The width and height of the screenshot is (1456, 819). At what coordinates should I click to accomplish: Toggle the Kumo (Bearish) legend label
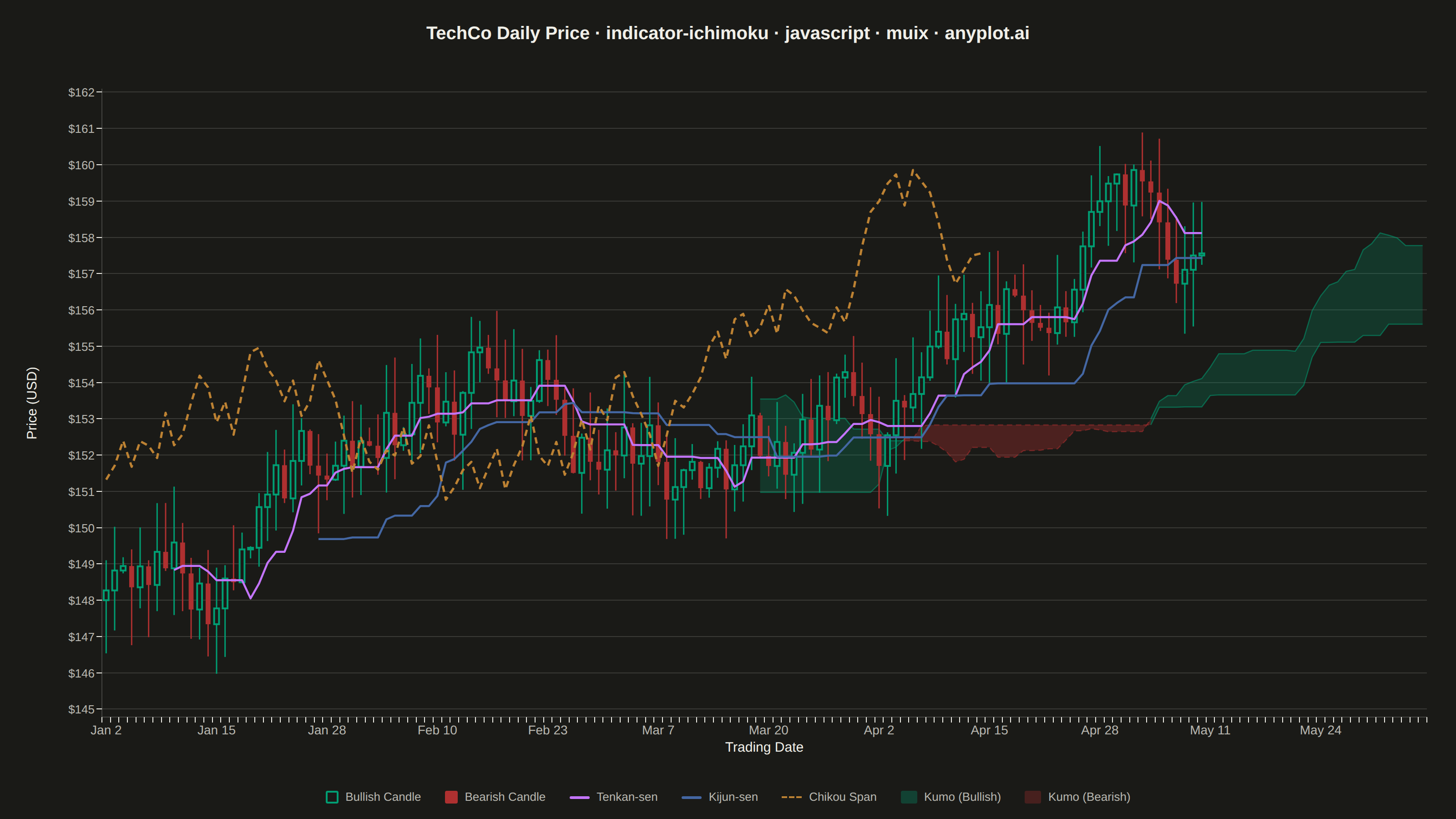[x=1089, y=797]
